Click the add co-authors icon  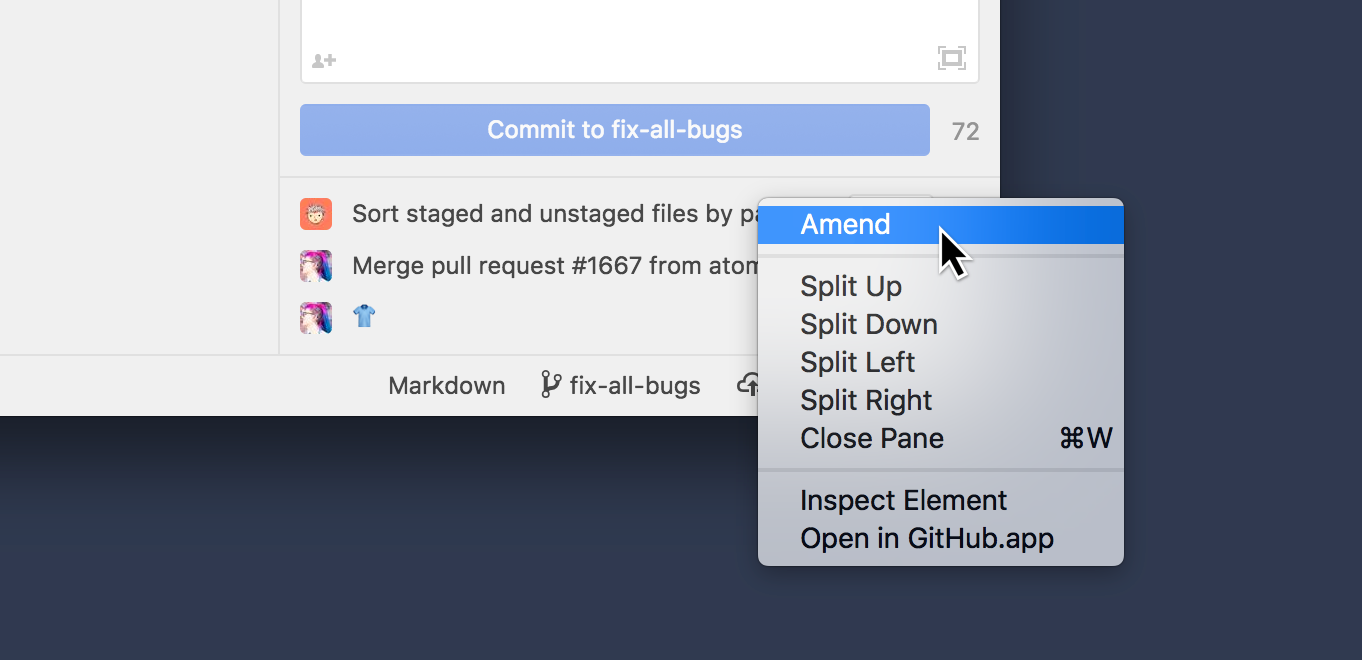click(x=322, y=60)
